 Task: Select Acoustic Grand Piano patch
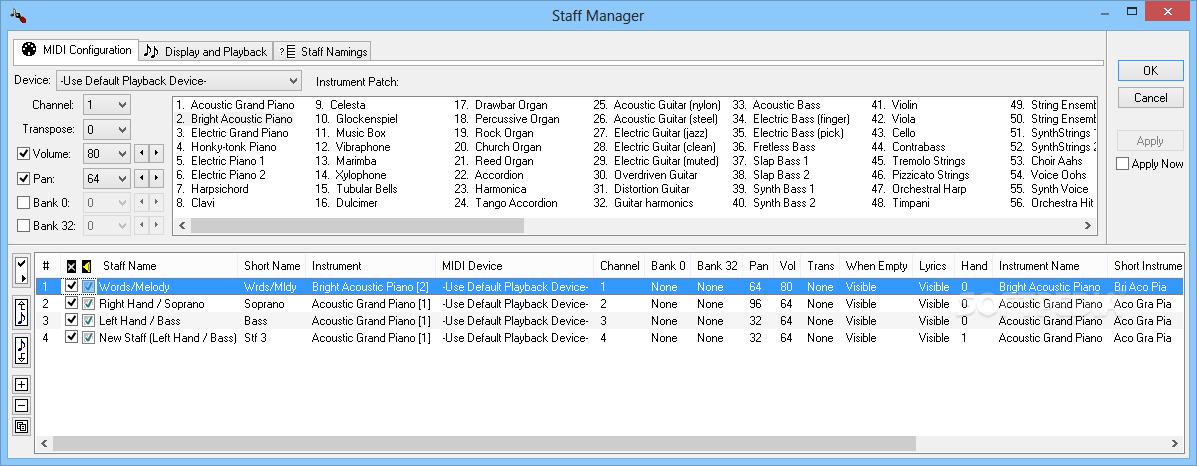pos(235,105)
